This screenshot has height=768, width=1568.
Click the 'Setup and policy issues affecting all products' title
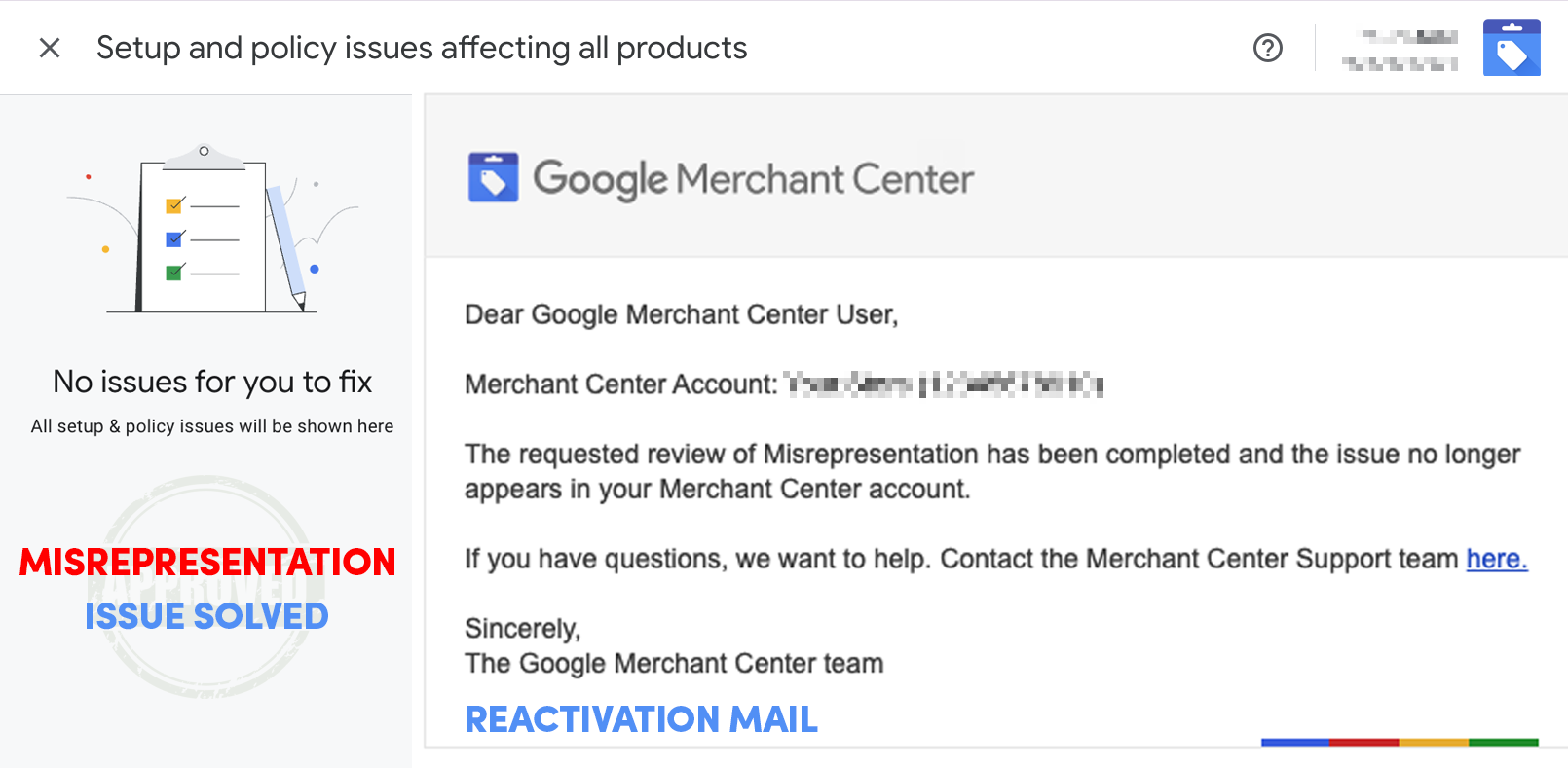click(422, 48)
